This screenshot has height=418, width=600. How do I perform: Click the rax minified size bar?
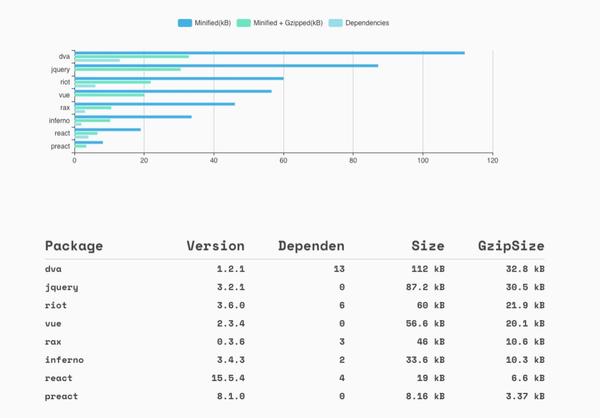155,104
